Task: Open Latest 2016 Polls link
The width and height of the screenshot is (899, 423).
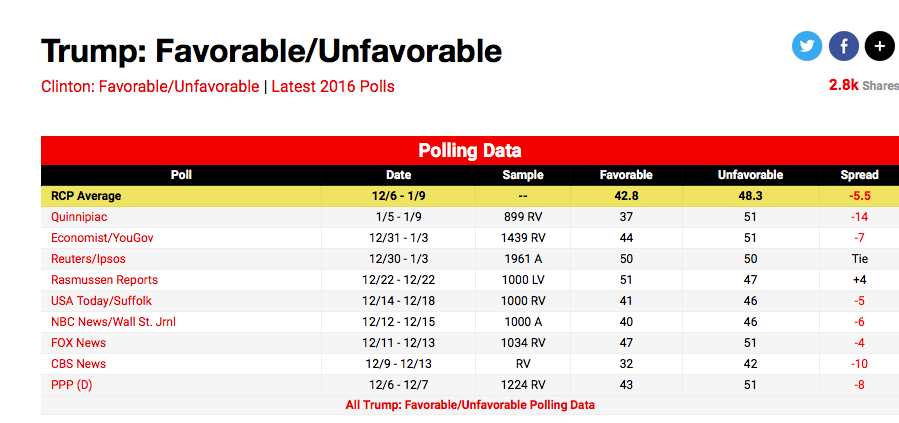Action: (333, 86)
